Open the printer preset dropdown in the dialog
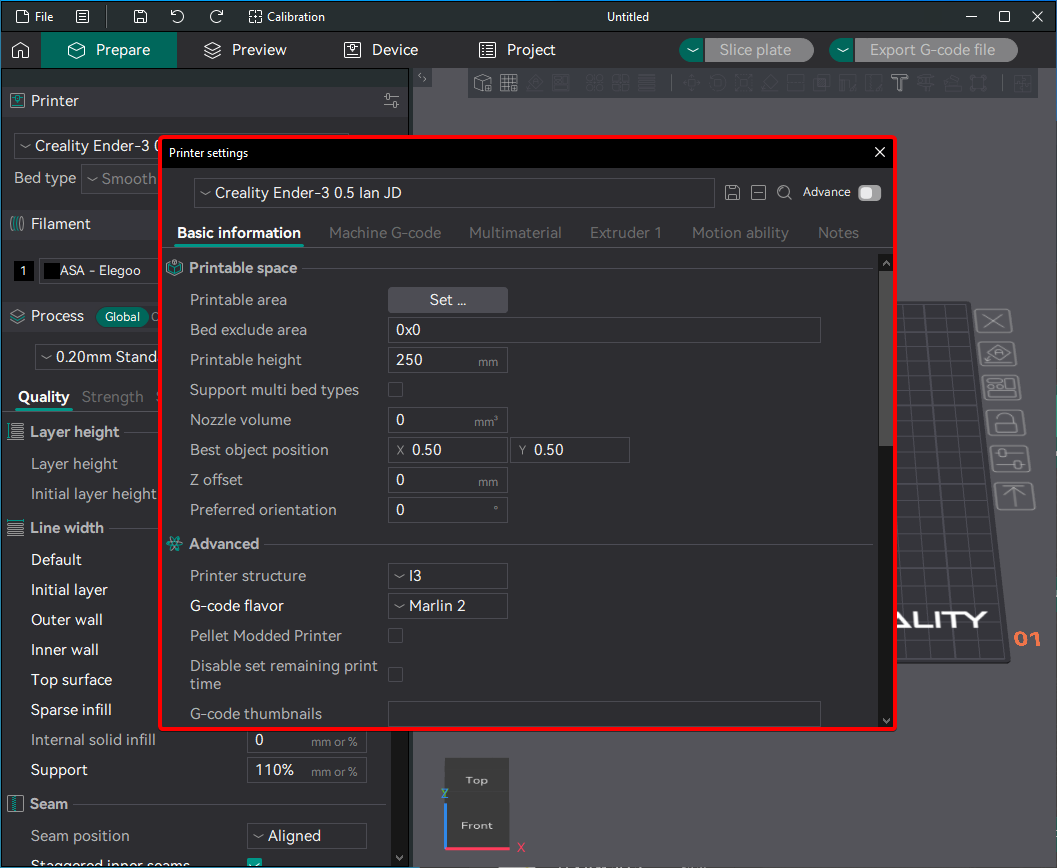Screen dimensions: 1057x868 coord(454,193)
